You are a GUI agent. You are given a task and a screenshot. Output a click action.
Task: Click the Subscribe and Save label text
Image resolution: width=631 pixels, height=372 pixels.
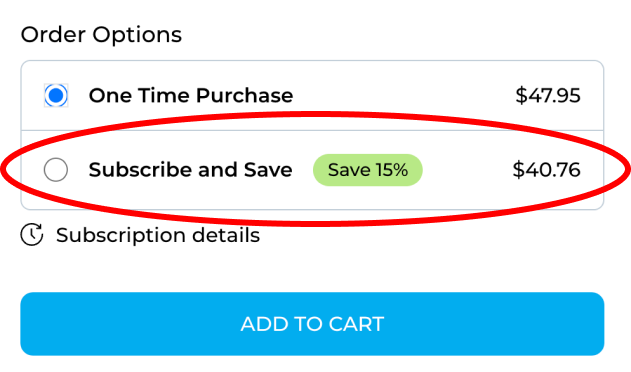190,169
